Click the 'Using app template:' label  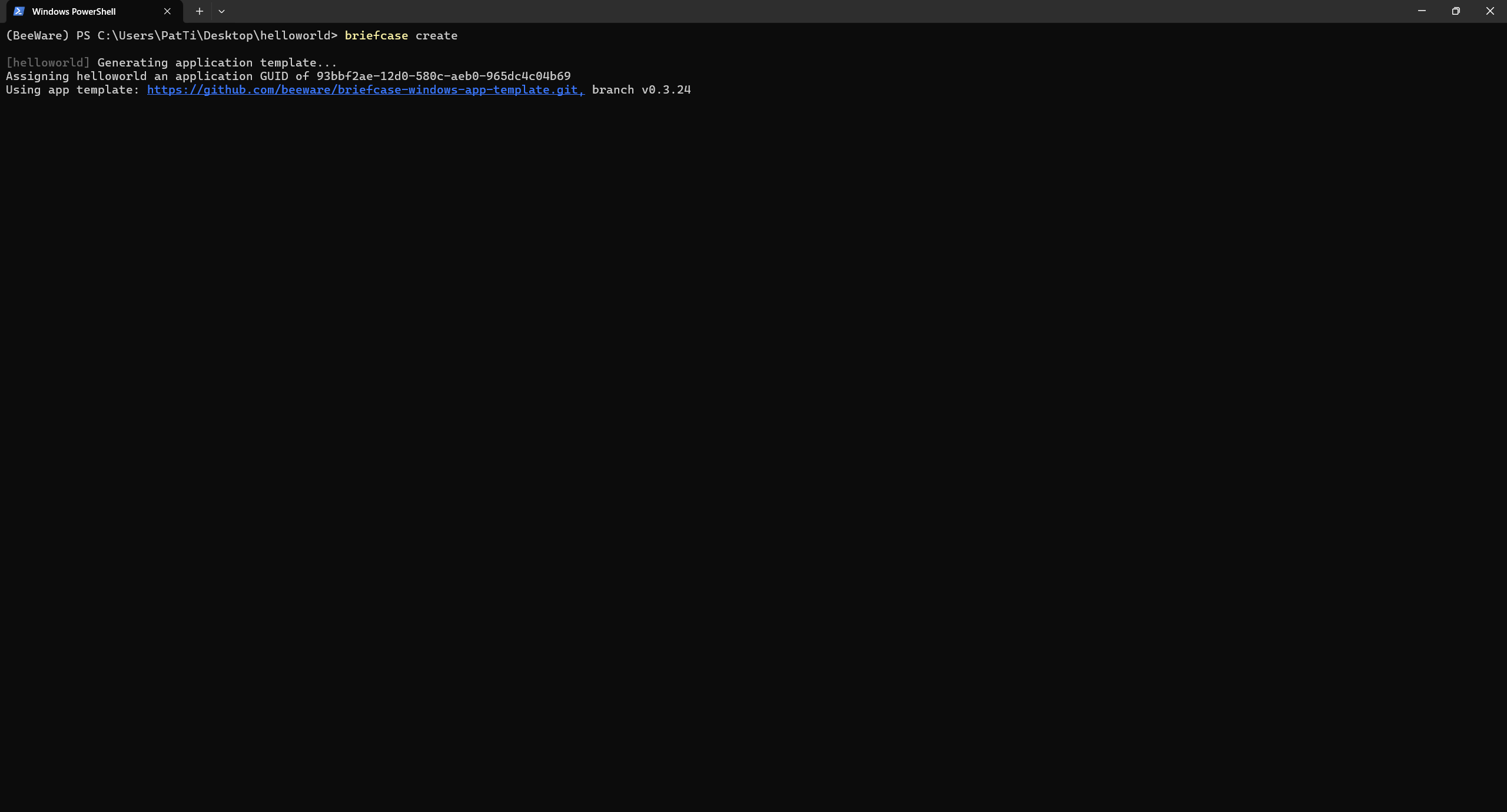tap(73, 90)
